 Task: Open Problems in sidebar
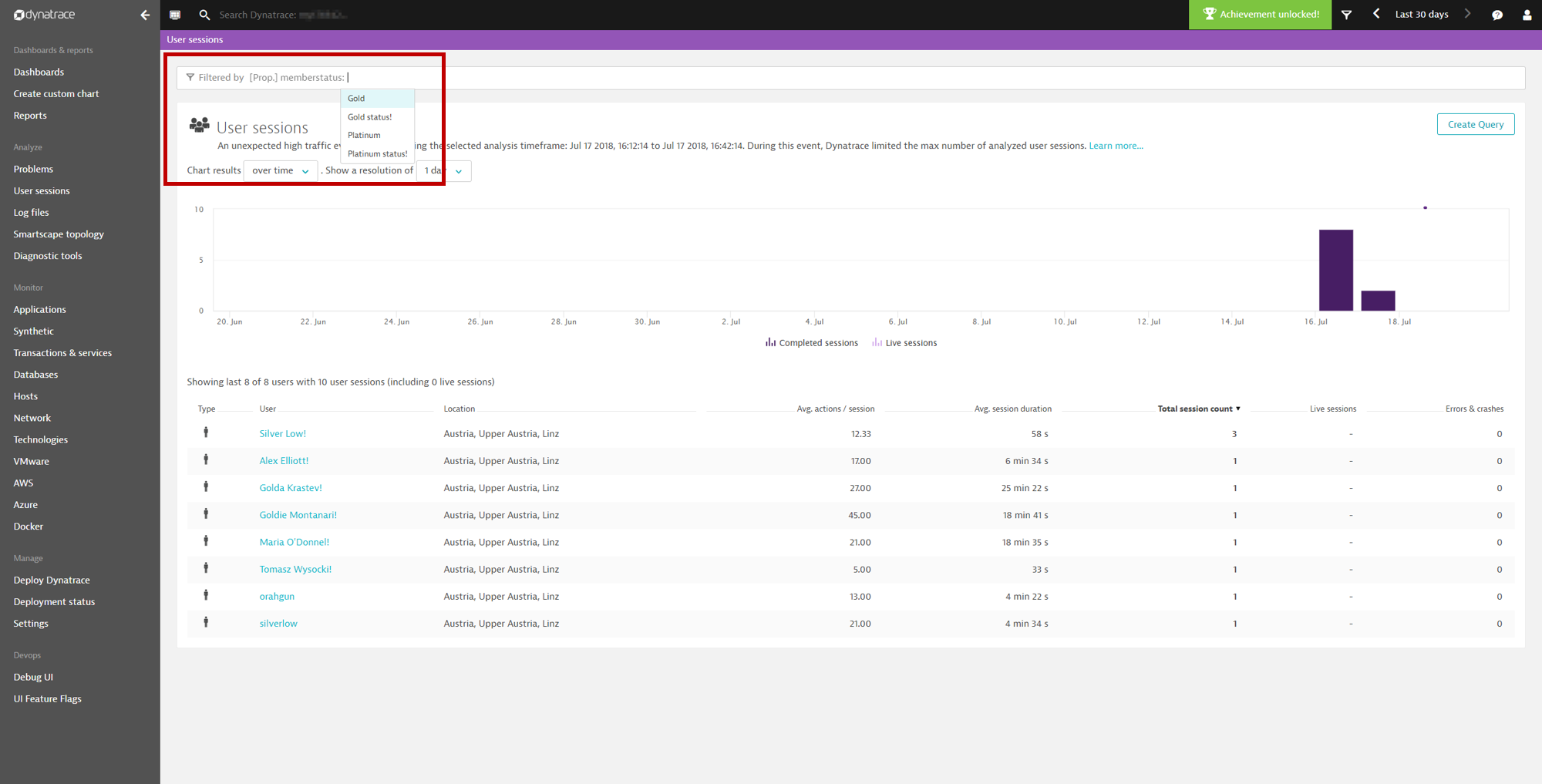33,169
